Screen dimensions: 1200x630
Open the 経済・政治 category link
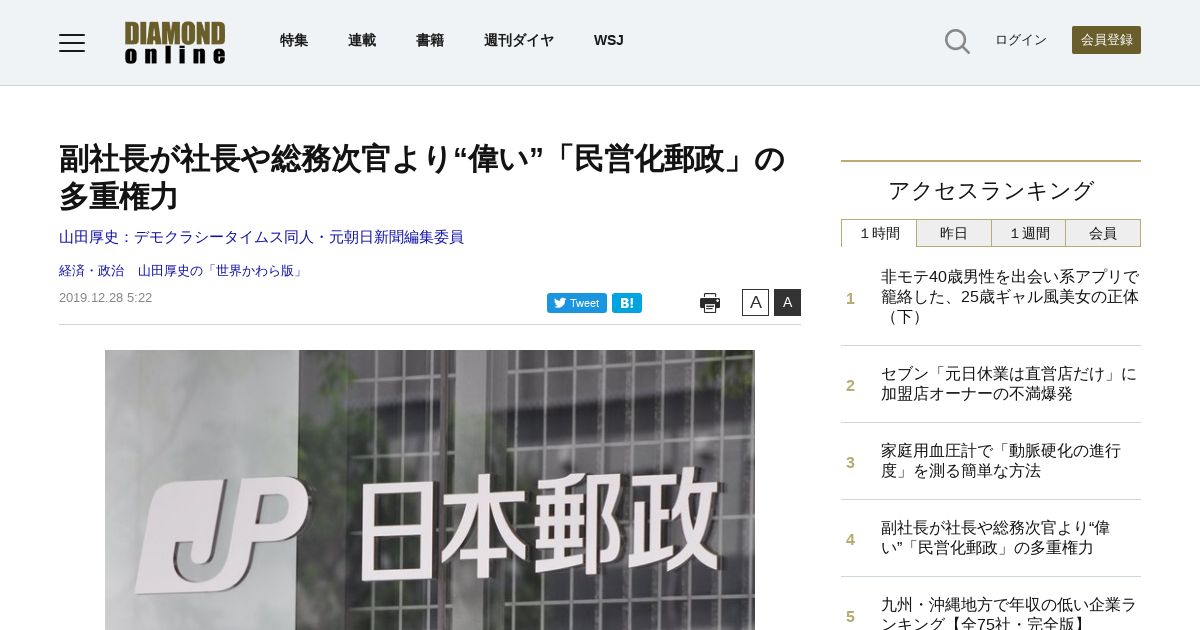92,271
